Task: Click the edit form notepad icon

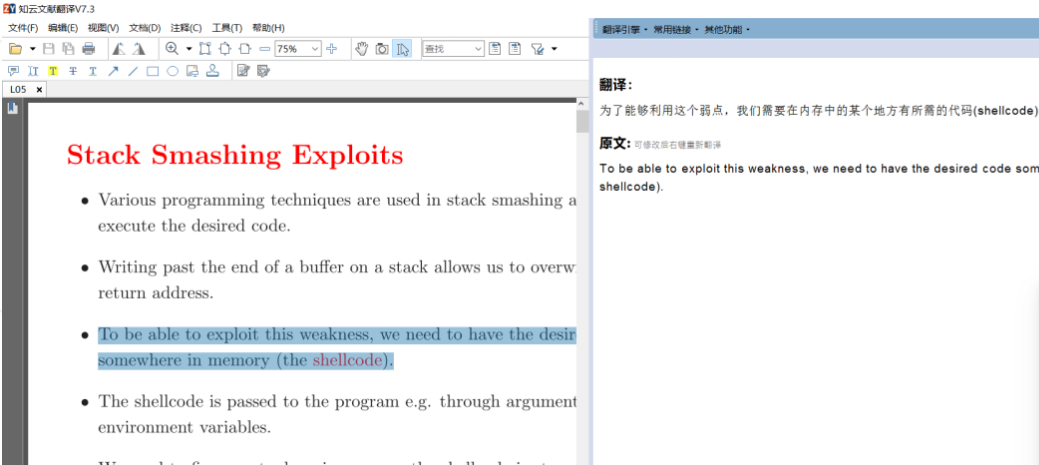Action: pos(243,71)
